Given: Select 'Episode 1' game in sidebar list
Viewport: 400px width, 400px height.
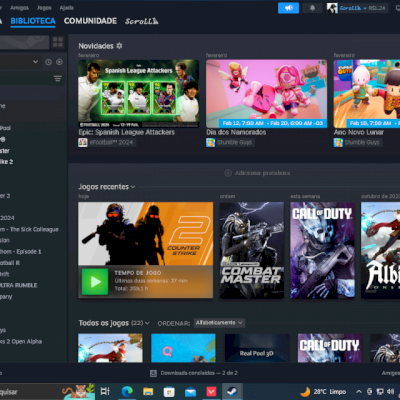Looking at the screenshot, I should coord(21,252).
